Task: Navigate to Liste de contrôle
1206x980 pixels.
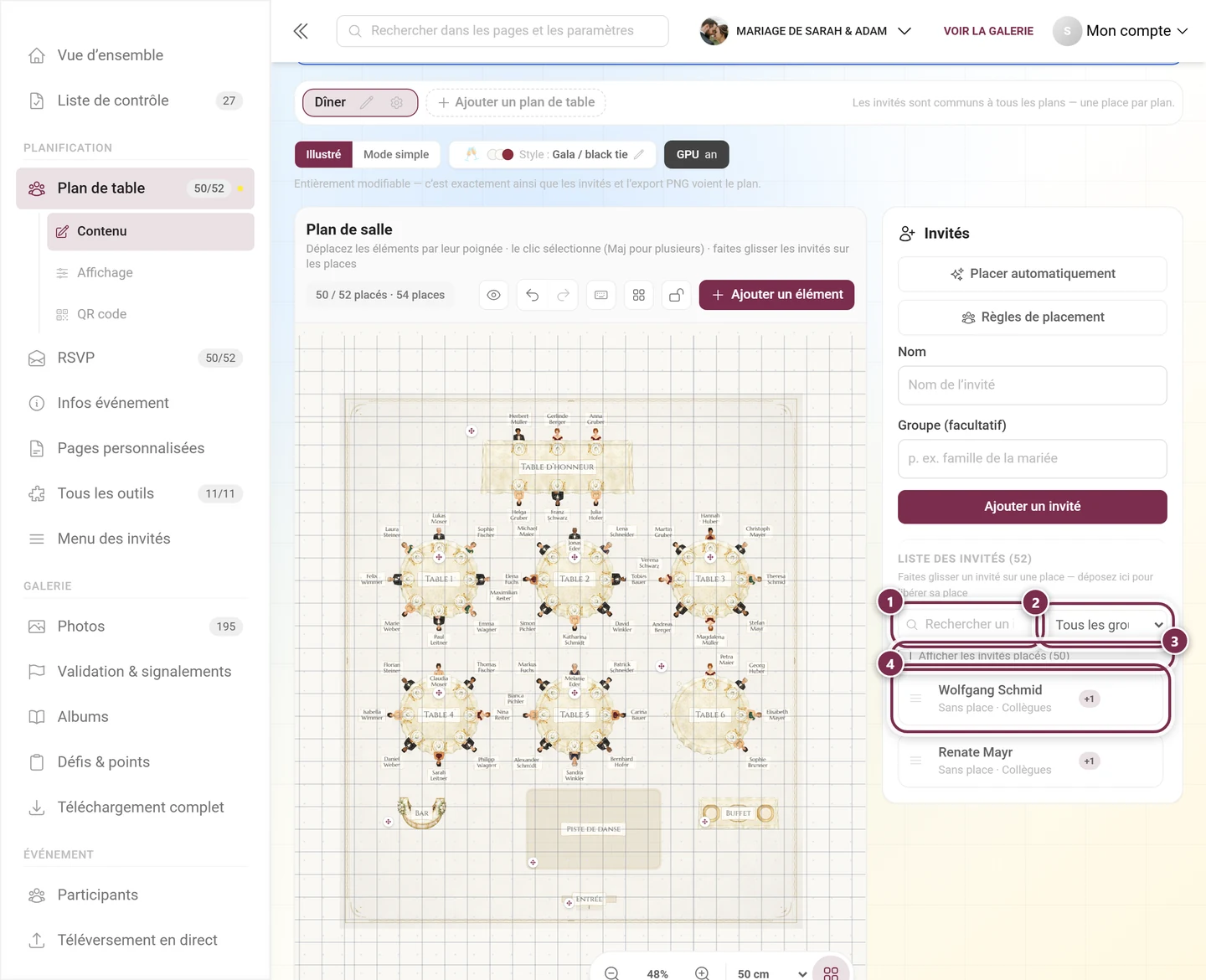Action: pyautogui.click(x=136, y=101)
